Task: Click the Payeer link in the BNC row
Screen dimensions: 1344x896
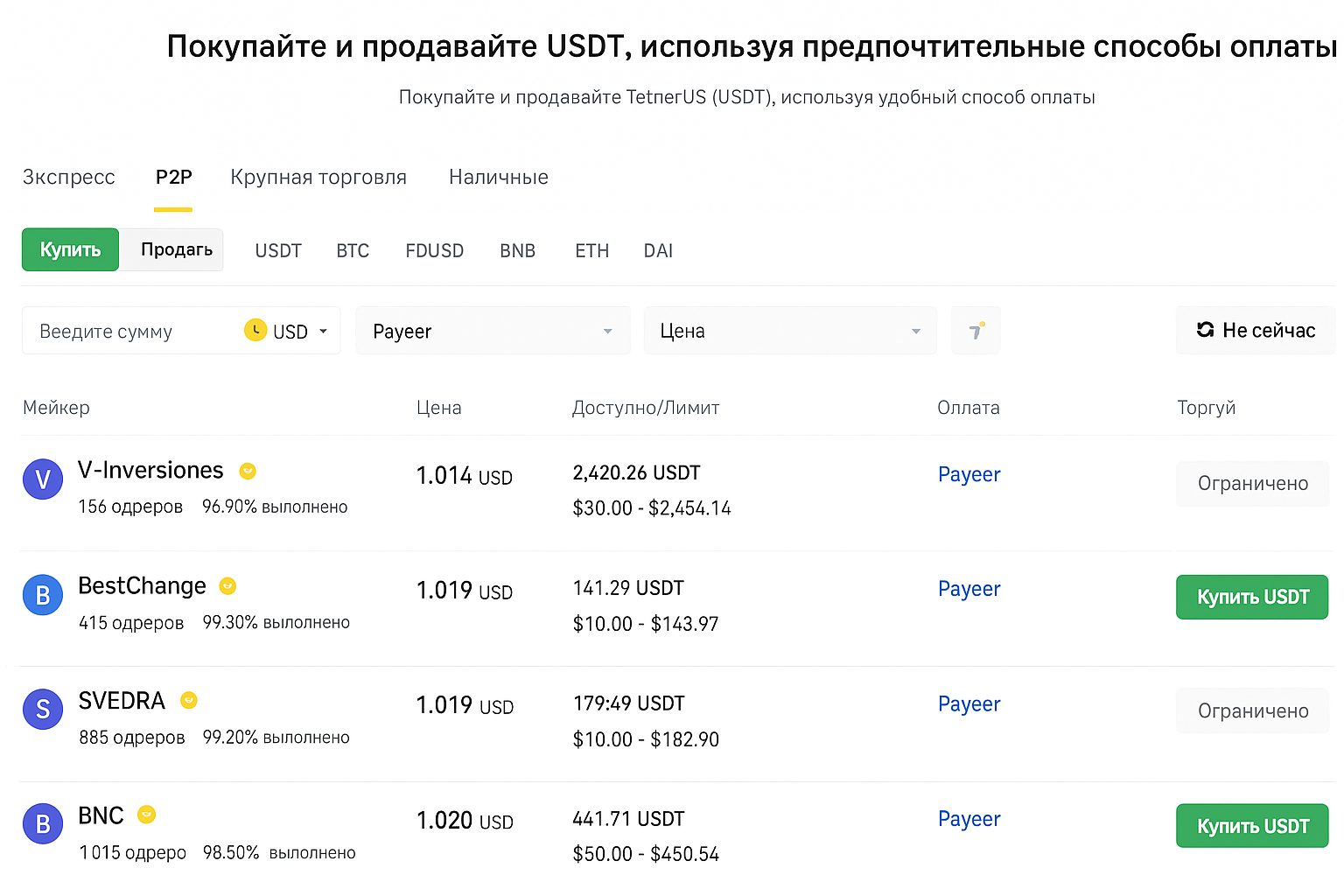Action: click(x=969, y=819)
